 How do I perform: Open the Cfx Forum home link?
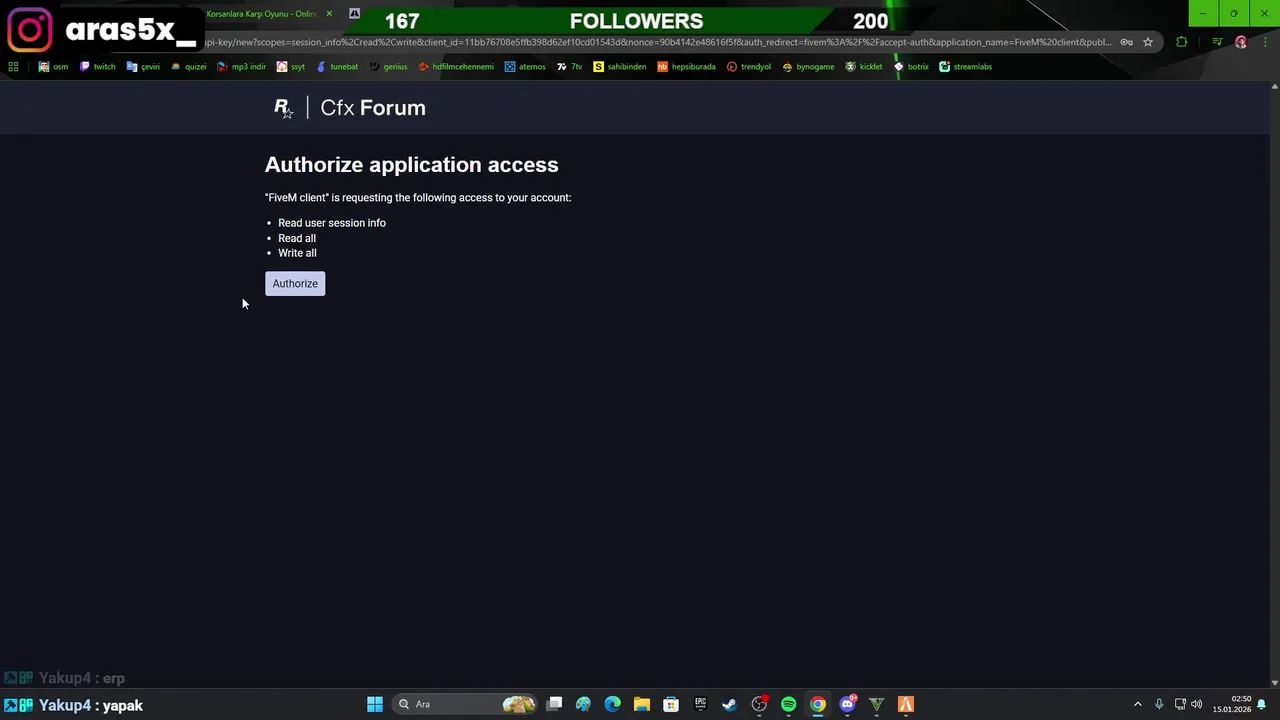tap(373, 108)
